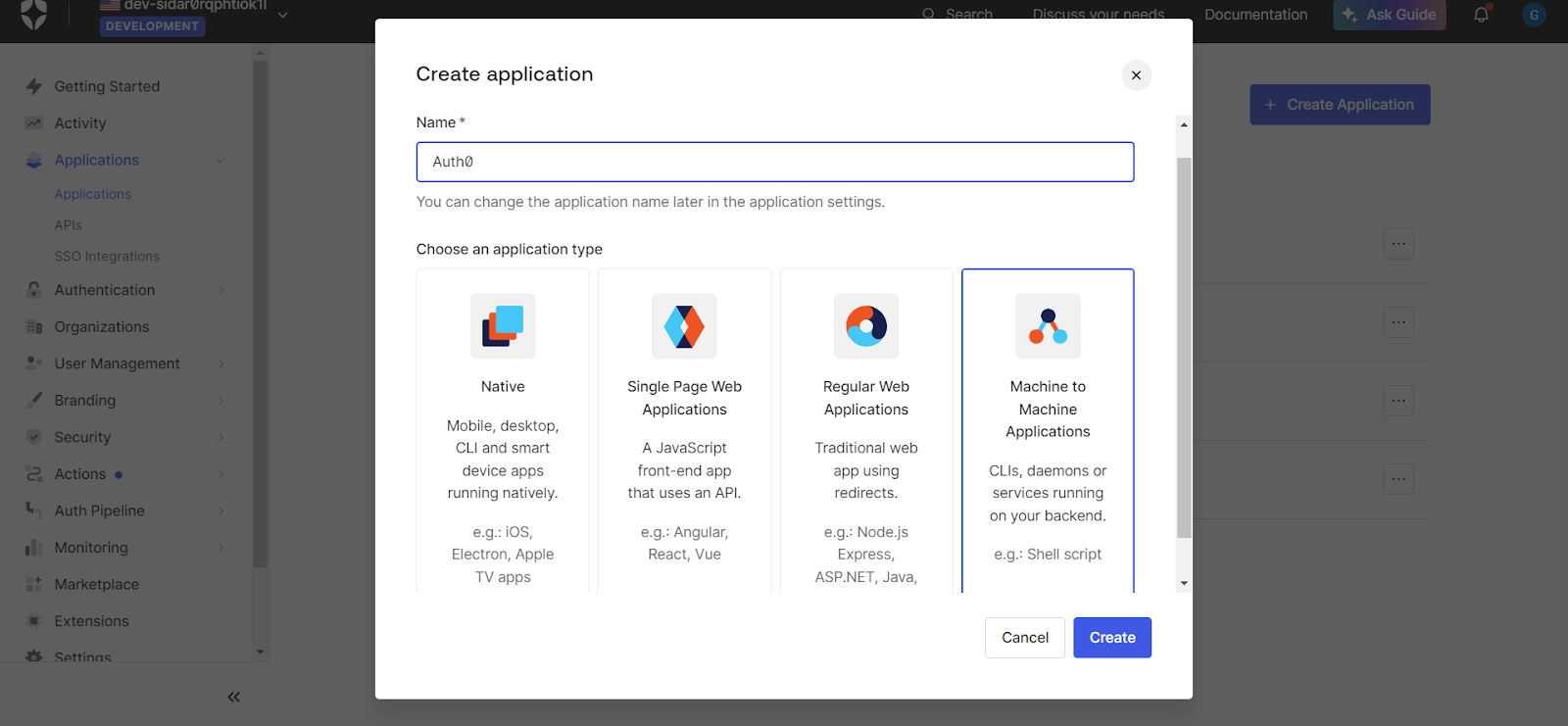This screenshot has height=726, width=1568.
Task: Click the Create button in dialog
Action: coord(1112,638)
